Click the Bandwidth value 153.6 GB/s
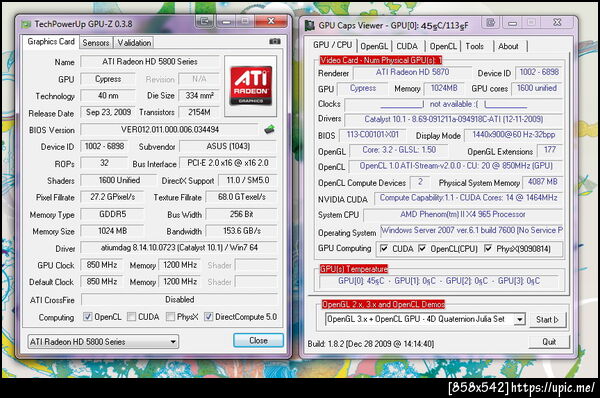 tap(241, 231)
